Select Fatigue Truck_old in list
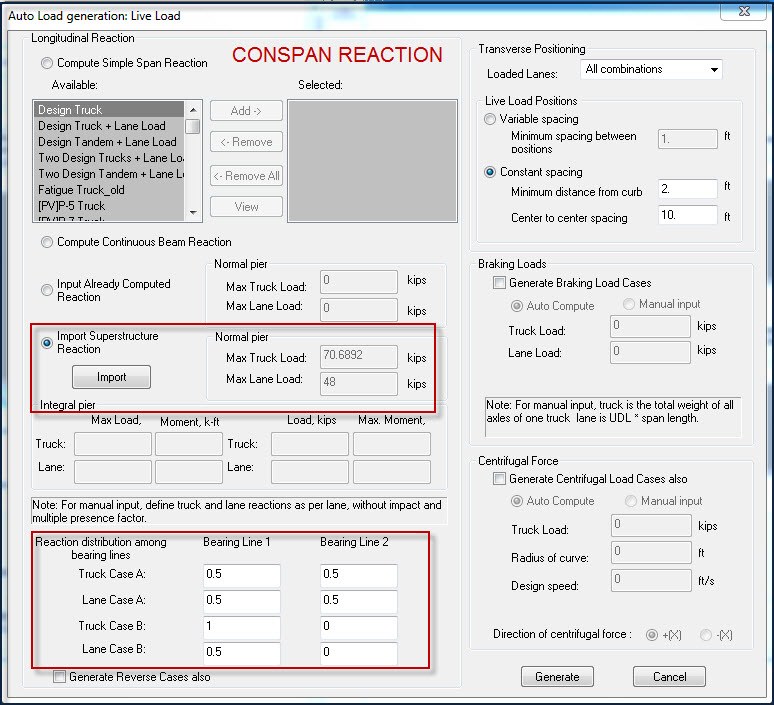The height and width of the screenshot is (705, 774). point(109,190)
